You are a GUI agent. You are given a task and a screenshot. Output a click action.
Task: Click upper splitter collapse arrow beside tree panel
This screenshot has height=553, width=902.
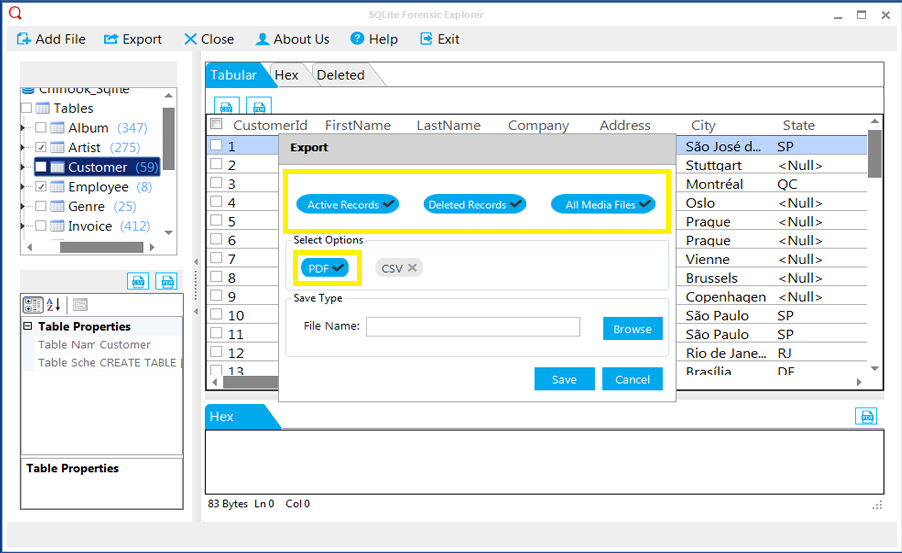pyautogui.click(x=196, y=262)
